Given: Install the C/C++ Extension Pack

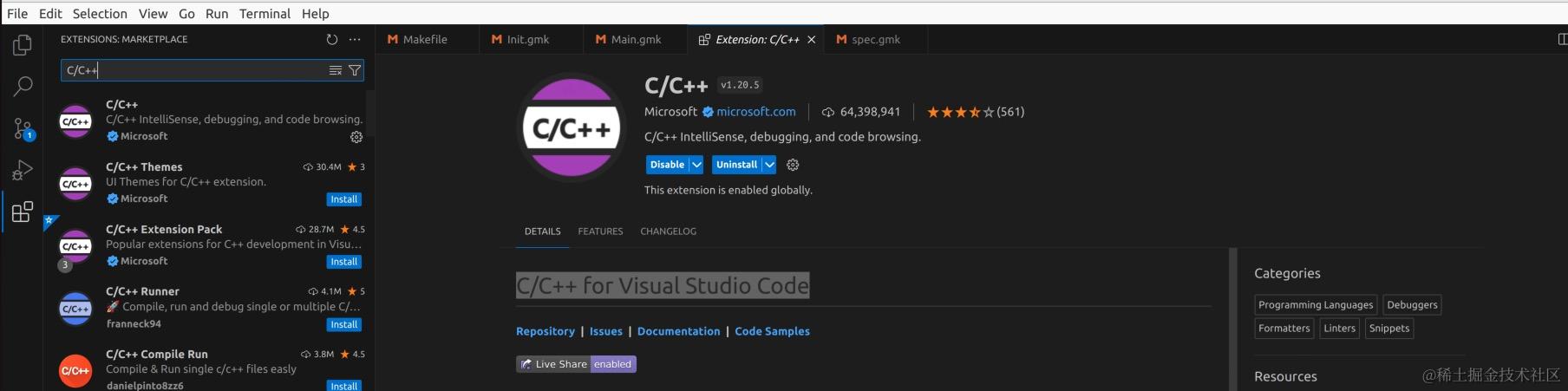Looking at the screenshot, I should click(343, 262).
